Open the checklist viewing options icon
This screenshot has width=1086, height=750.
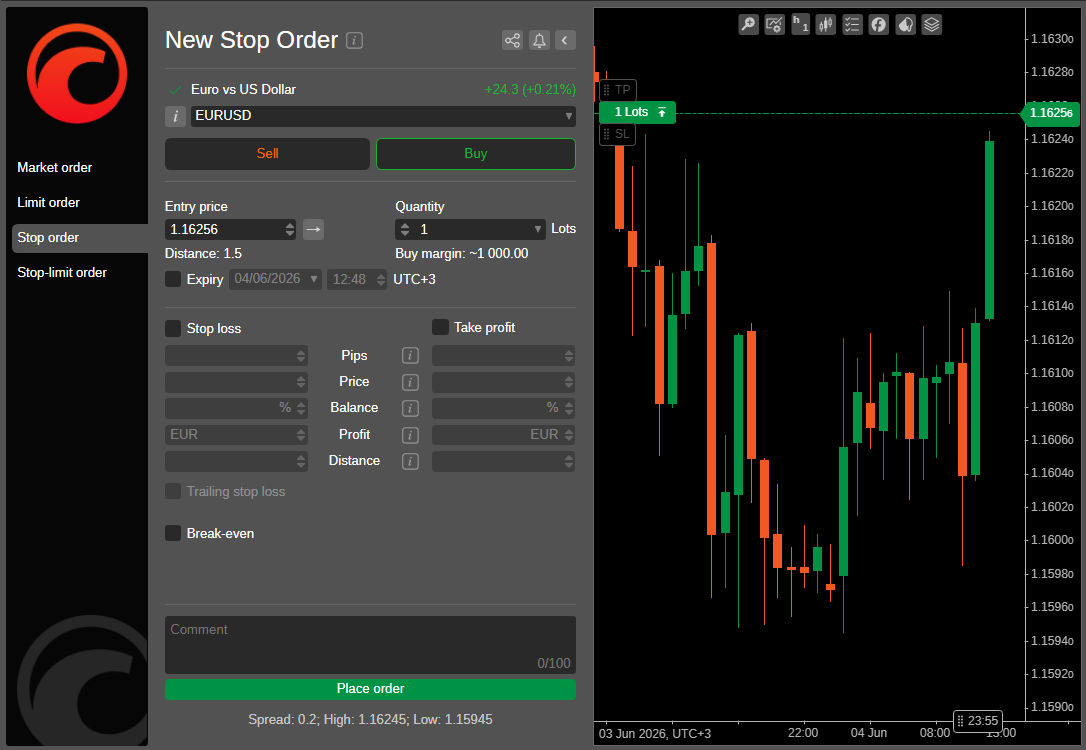click(852, 25)
